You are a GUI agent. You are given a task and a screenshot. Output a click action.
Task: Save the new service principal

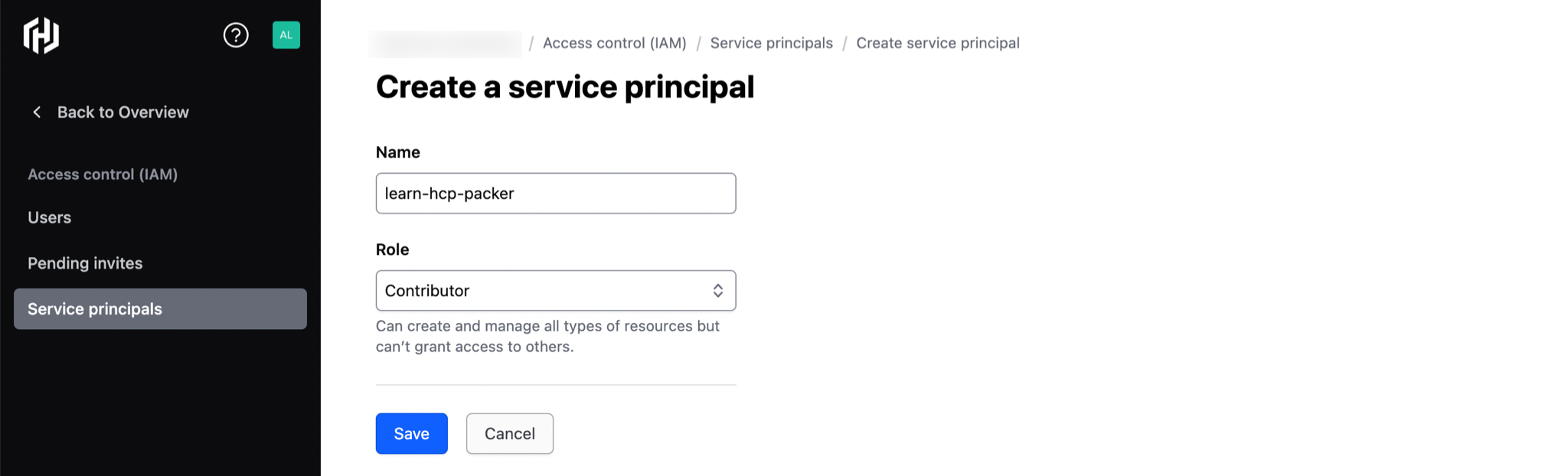411,433
